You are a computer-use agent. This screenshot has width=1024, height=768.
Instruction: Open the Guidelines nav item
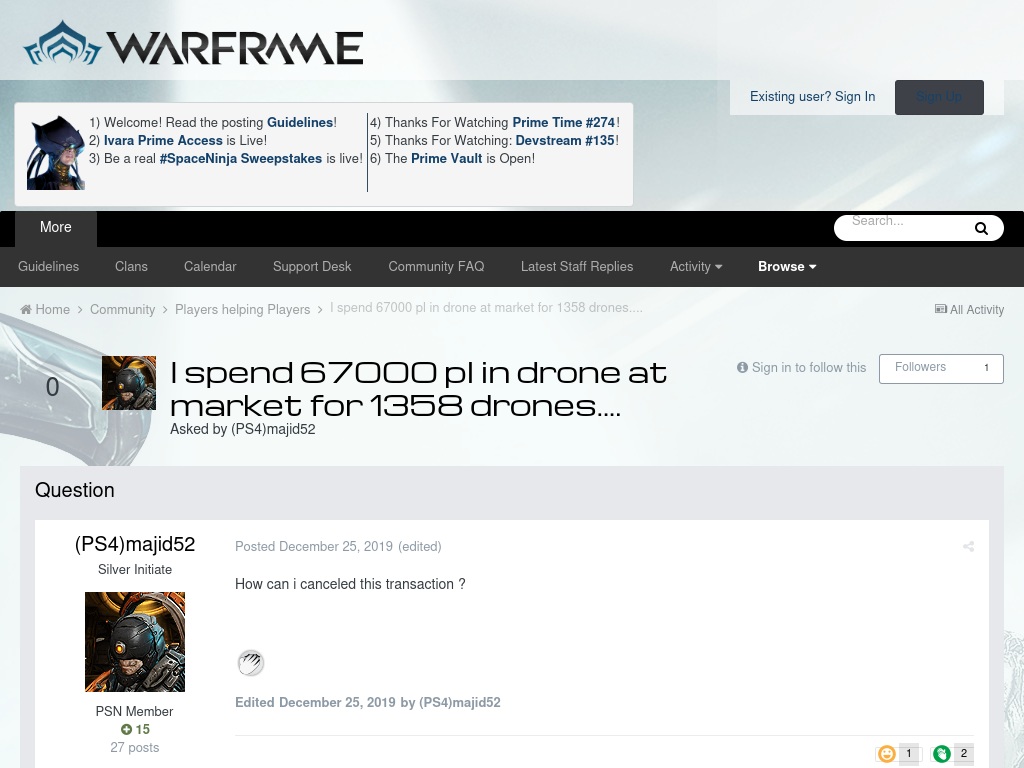48,266
